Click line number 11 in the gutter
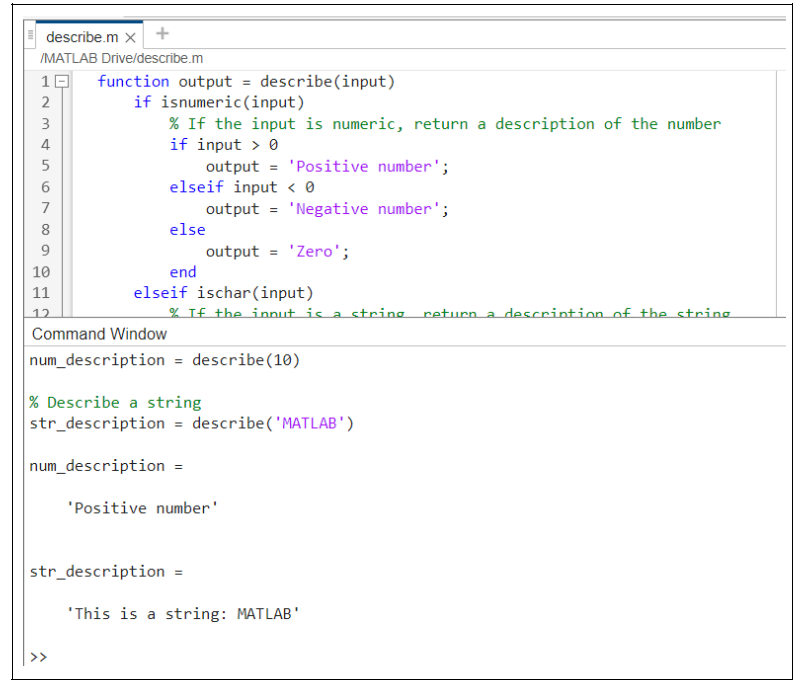The image size is (799, 689). pyautogui.click(x=41, y=293)
